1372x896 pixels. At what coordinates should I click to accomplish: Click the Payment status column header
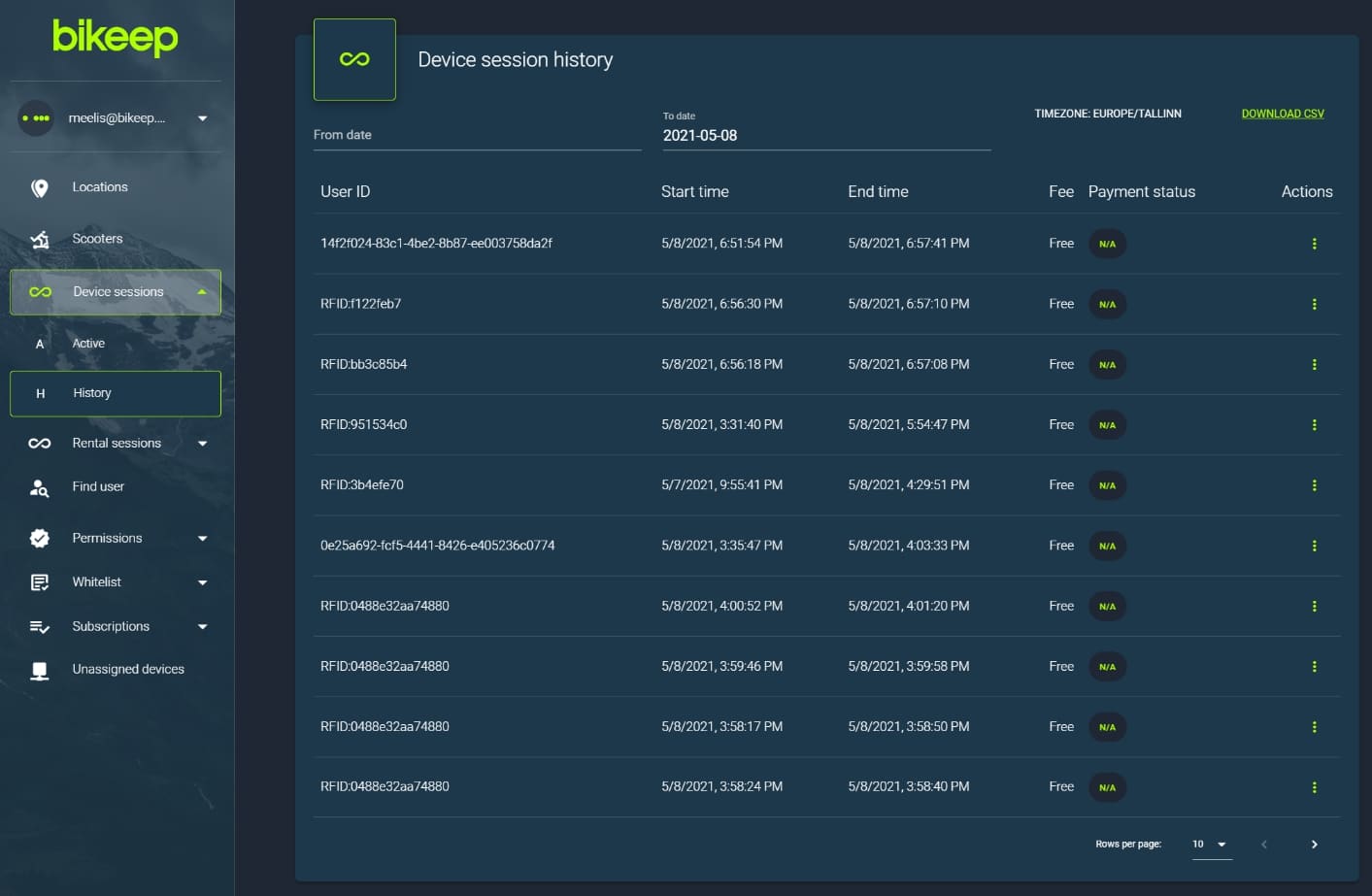tap(1142, 191)
